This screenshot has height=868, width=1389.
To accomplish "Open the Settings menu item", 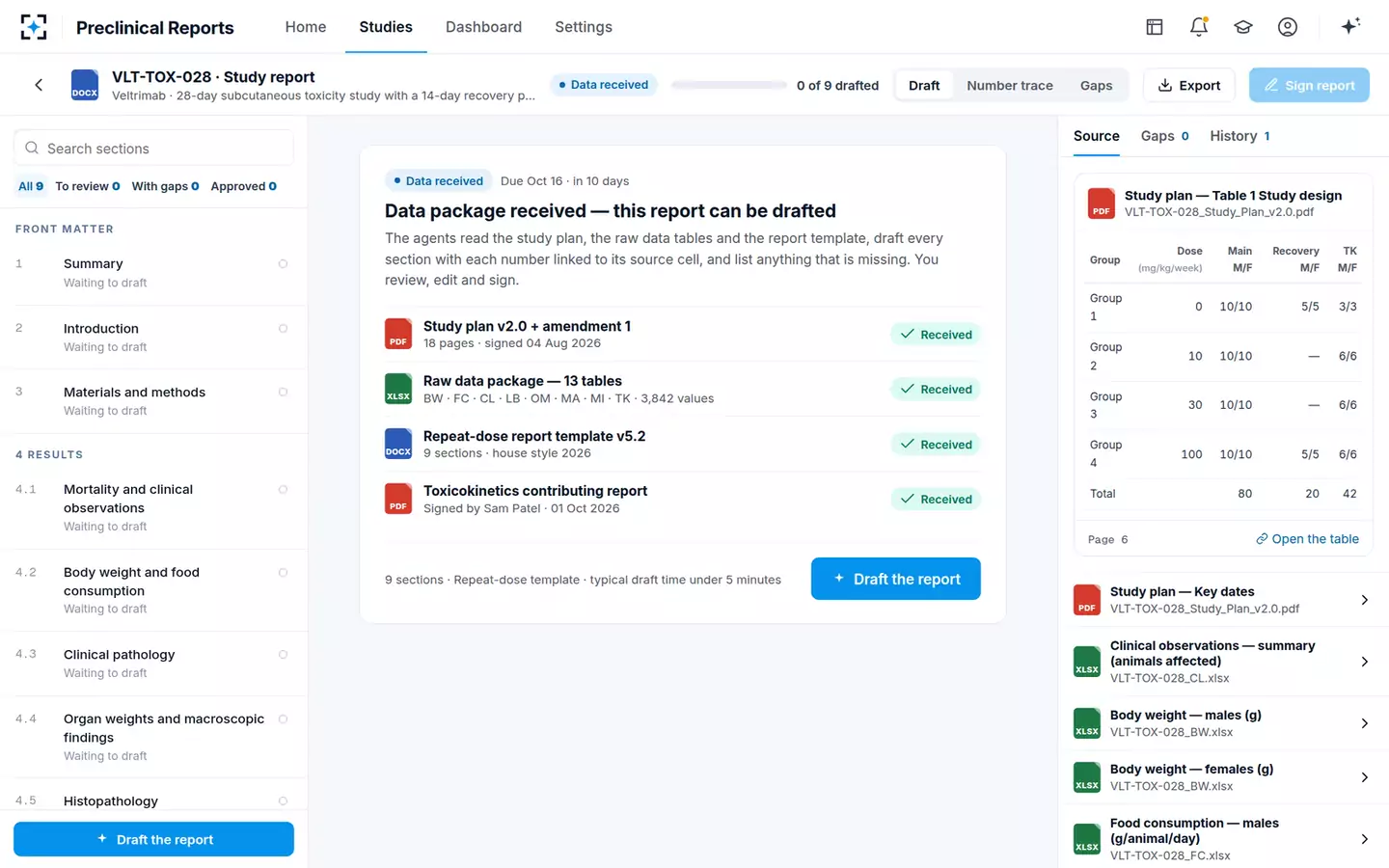I will (584, 27).
